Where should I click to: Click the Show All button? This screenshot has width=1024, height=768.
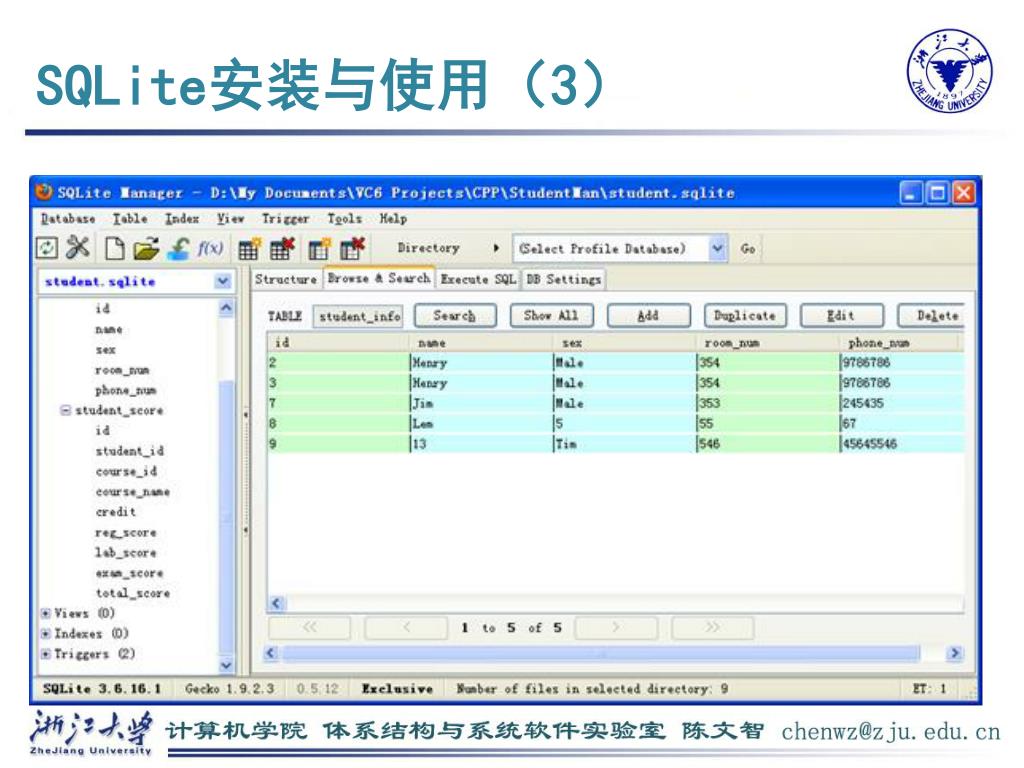pos(551,316)
